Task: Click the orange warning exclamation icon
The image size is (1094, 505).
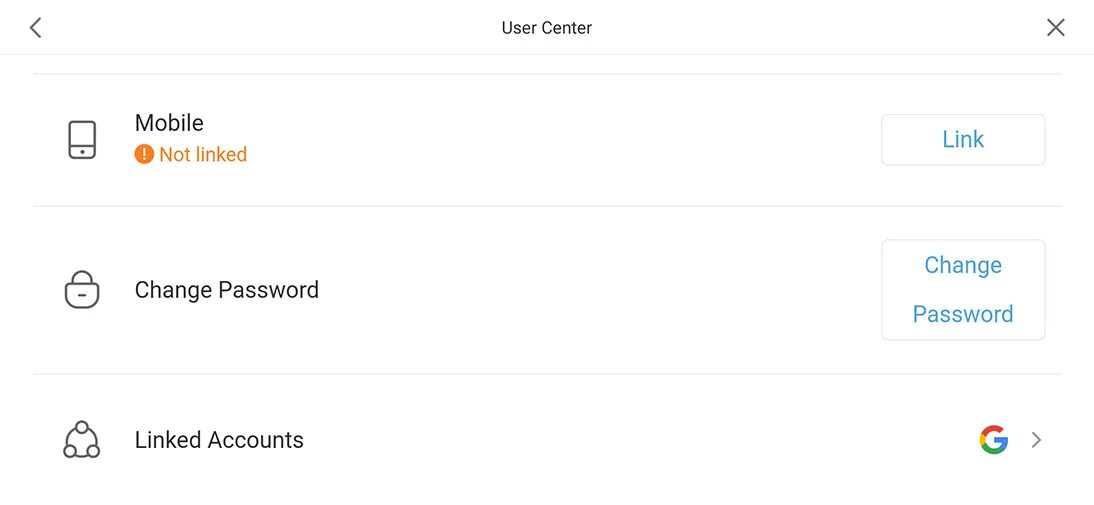Action: pyautogui.click(x=144, y=155)
